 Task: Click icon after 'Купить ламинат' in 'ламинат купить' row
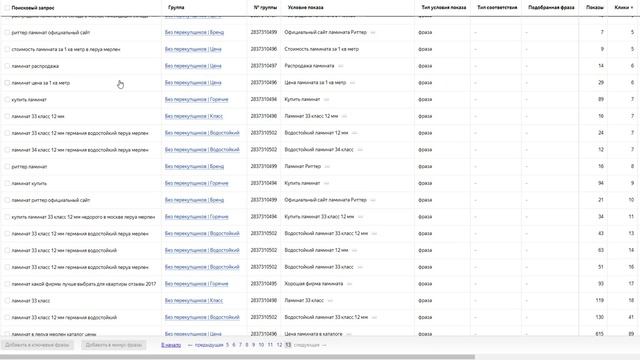coord(326,183)
